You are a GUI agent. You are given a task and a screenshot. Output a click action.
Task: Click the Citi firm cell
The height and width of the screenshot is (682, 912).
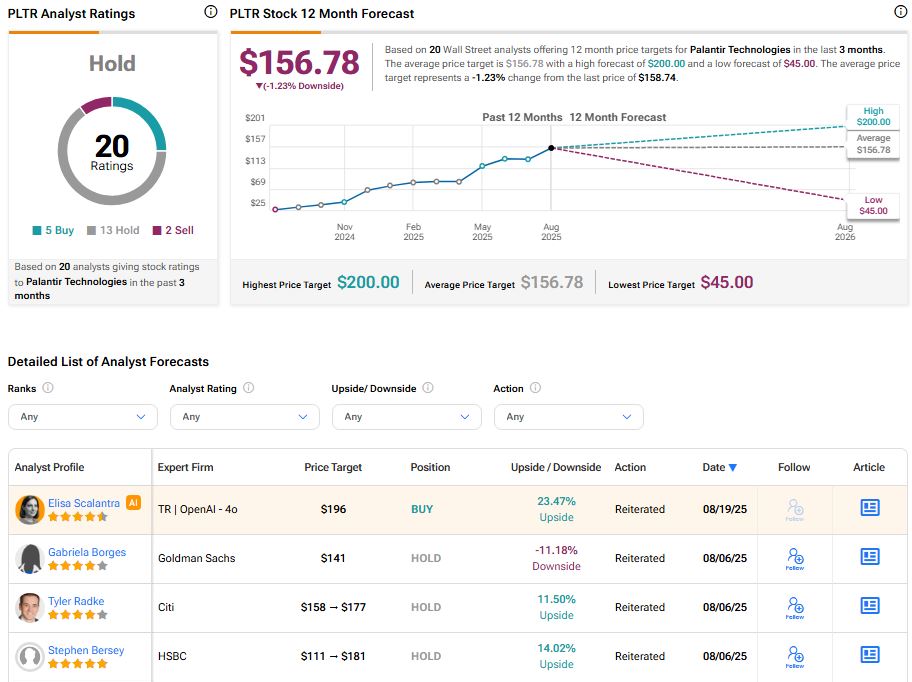166,607
